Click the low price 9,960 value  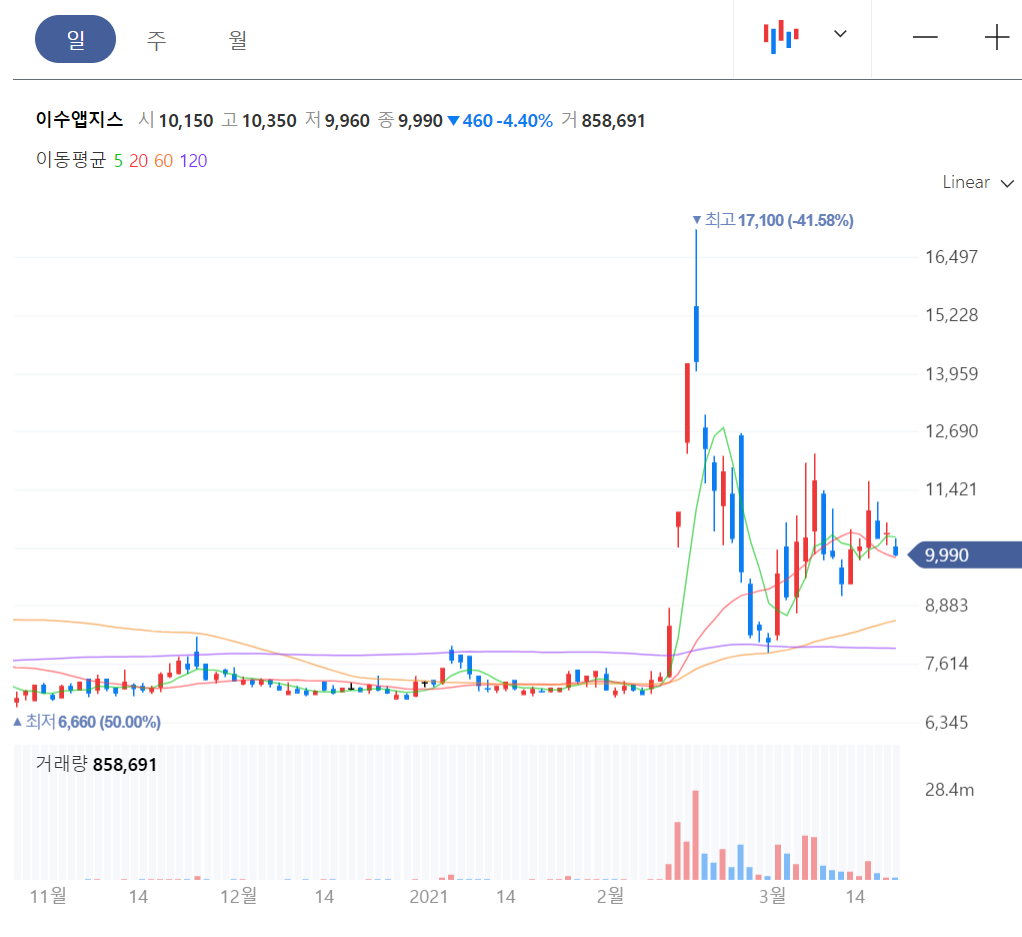click(347, 121)
